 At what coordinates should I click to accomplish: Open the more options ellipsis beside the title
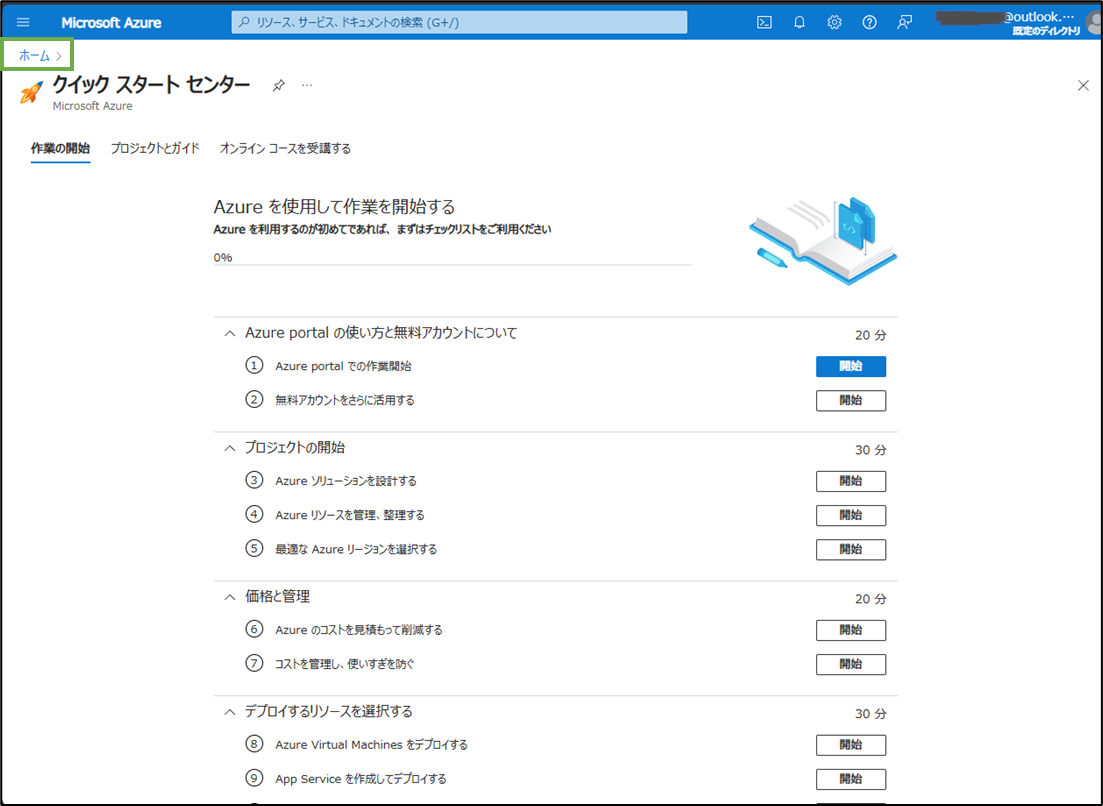pyautogui.click(x=307, y=85)
